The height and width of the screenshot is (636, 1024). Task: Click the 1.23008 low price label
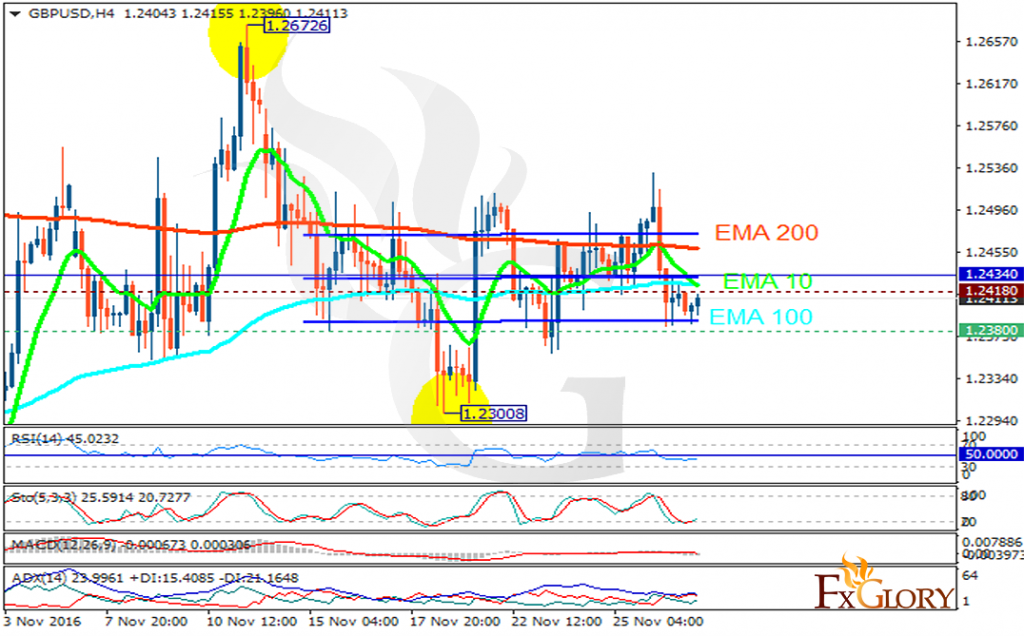coord(493,413)
